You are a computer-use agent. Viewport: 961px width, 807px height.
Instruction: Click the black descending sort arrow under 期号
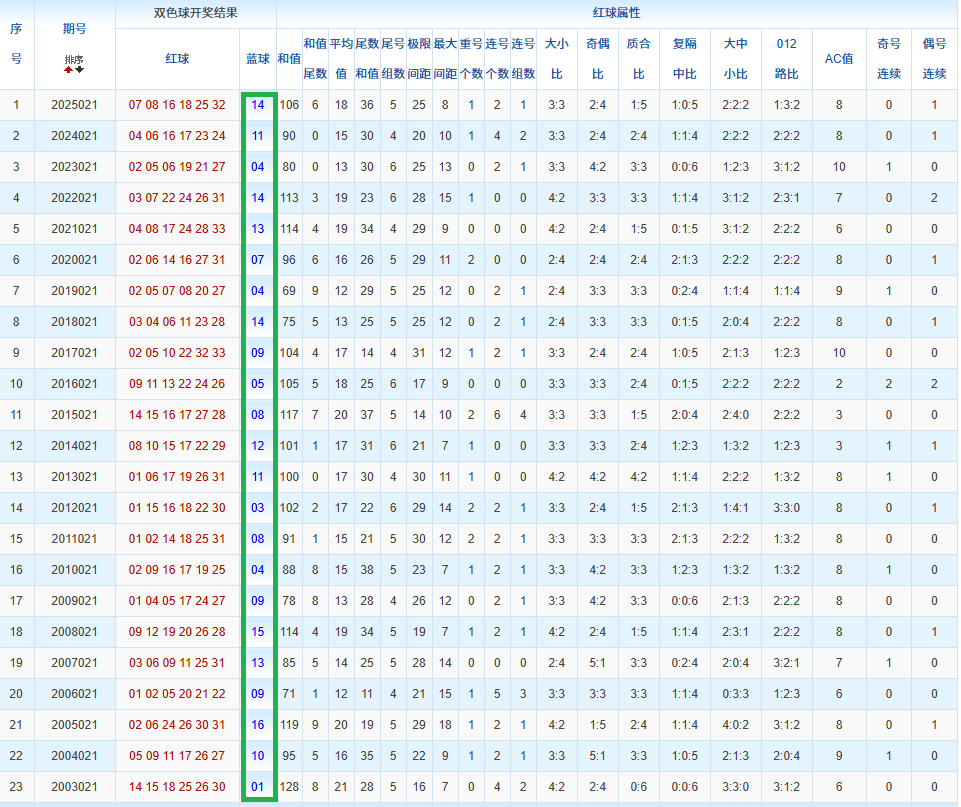pyautogui.click(x=79, y=70)
